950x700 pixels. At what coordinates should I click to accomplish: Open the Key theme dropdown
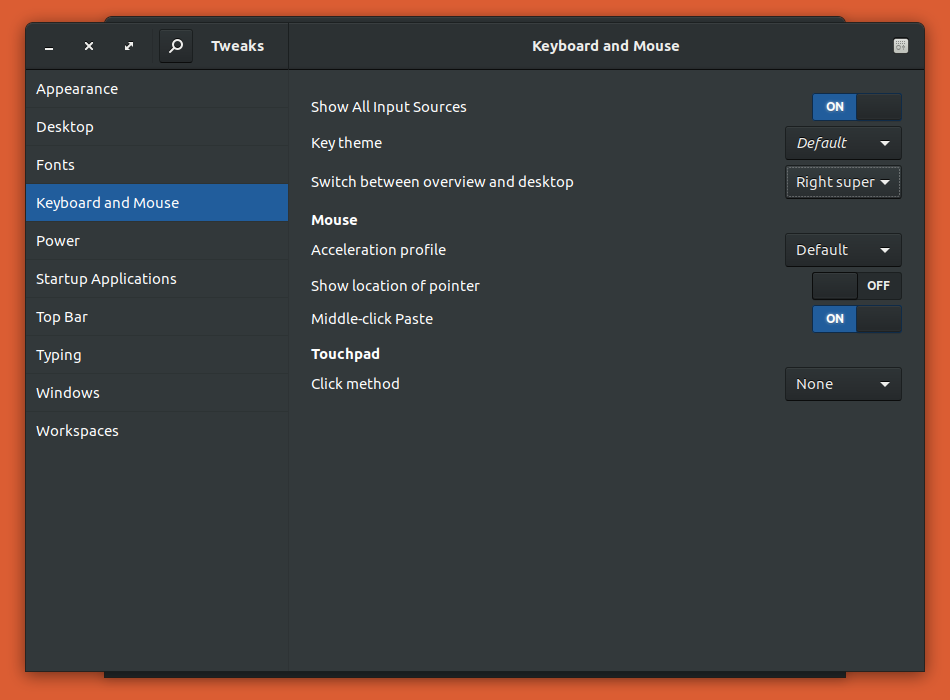(843, 143)
